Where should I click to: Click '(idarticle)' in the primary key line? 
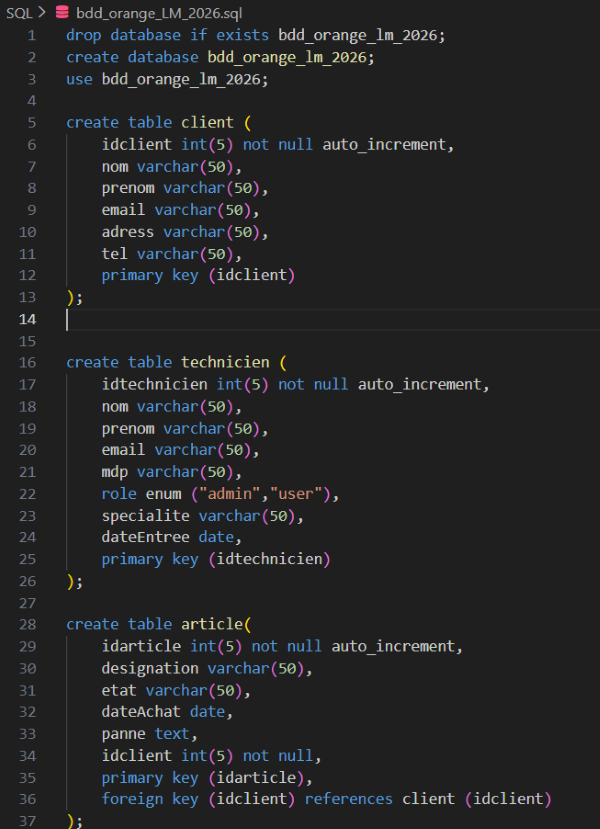point(256,778)
